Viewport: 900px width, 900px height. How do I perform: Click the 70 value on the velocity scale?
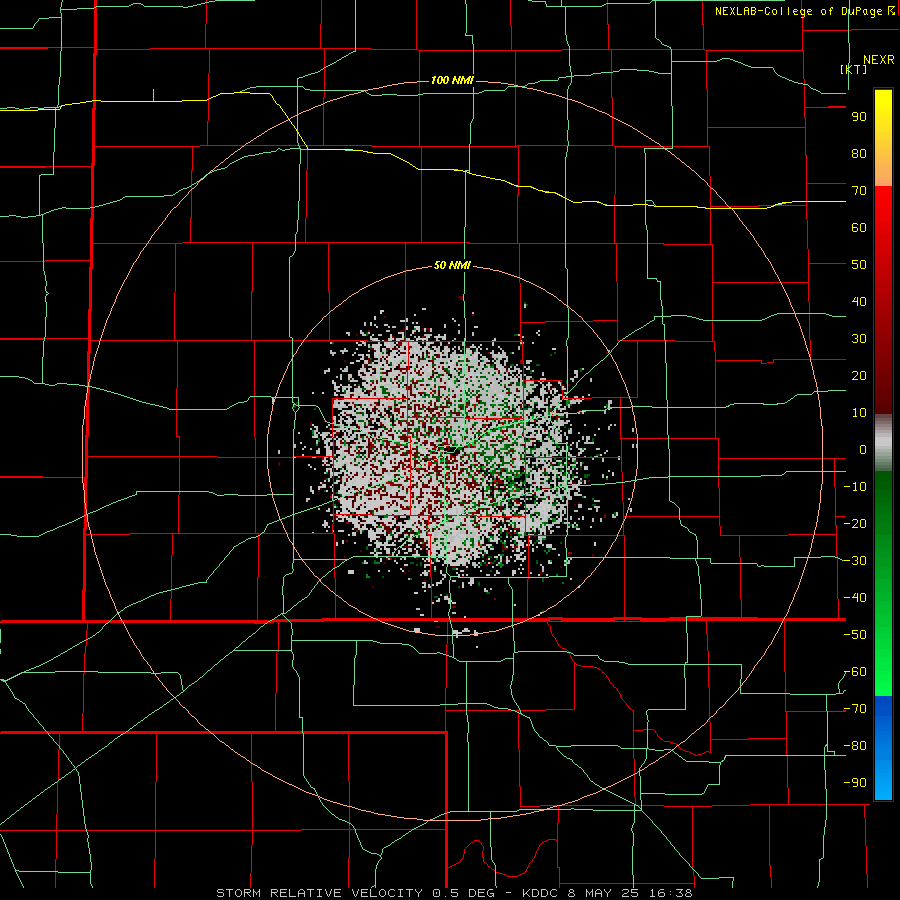(859, 191)
